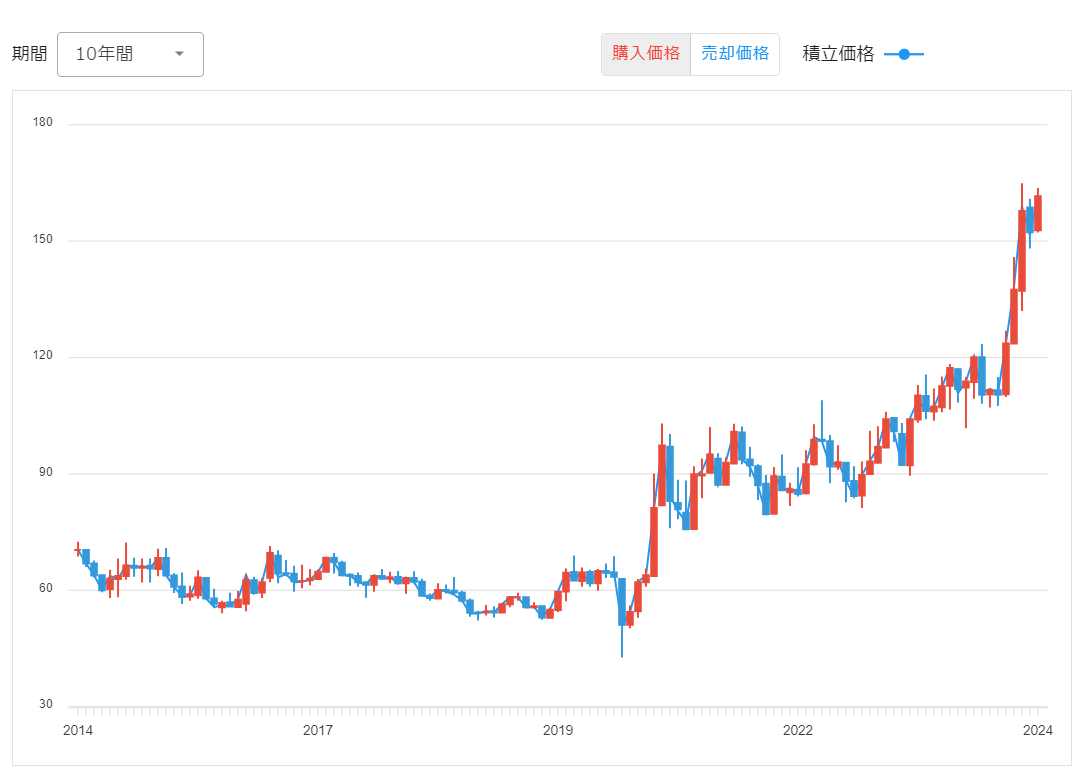
Task: Click the 2024 label on the x-axis
Action: [1038, 730]
